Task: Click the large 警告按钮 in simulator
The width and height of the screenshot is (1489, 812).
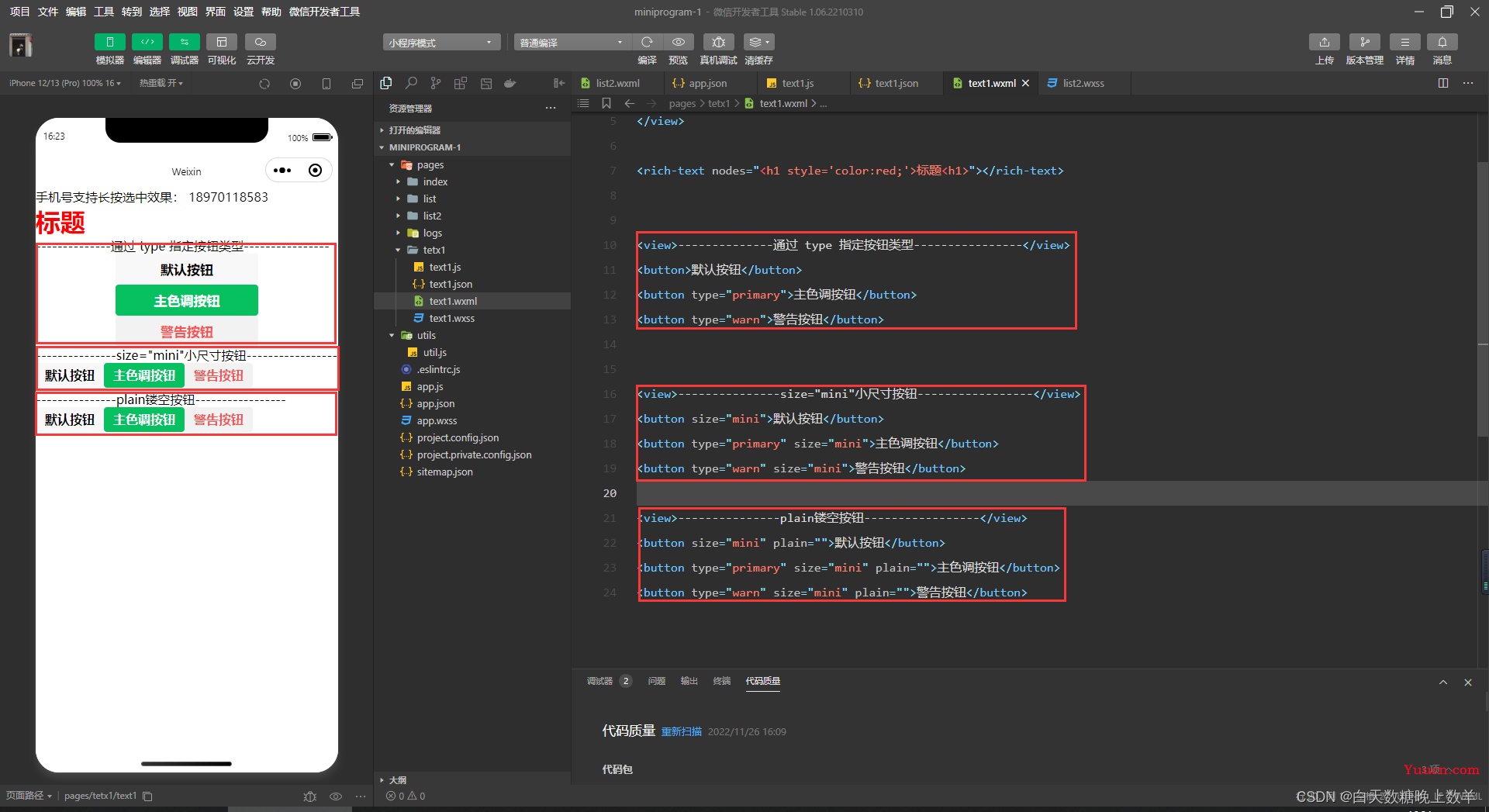Action: point(187,331)
